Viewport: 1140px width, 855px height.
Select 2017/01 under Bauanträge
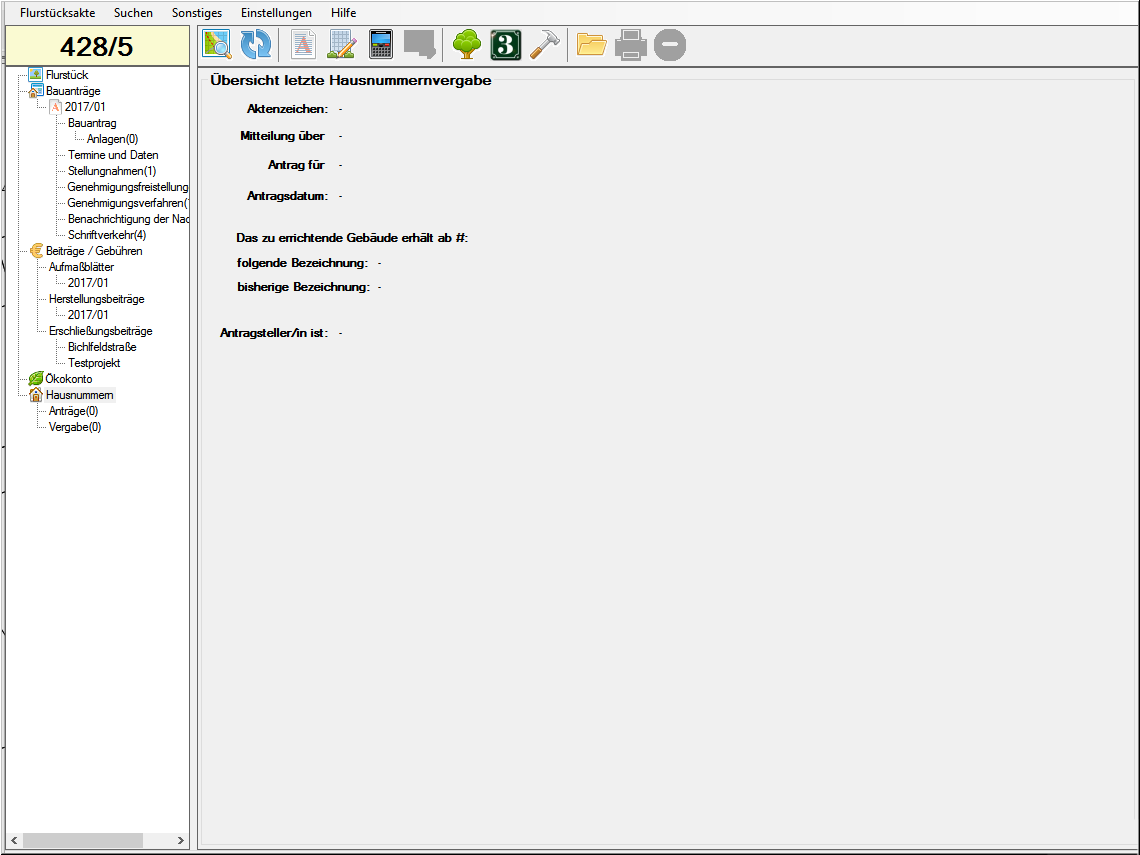[x=85, y=107]
